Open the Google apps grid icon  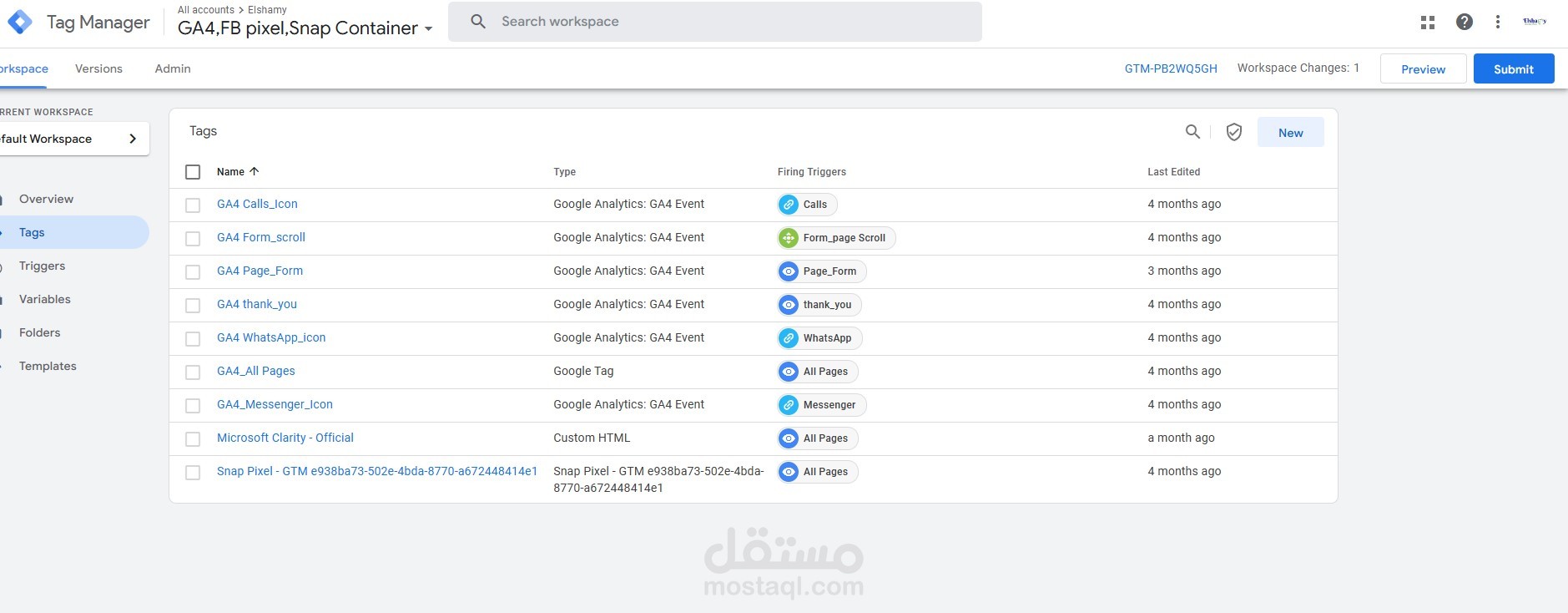coord(1428,23)
